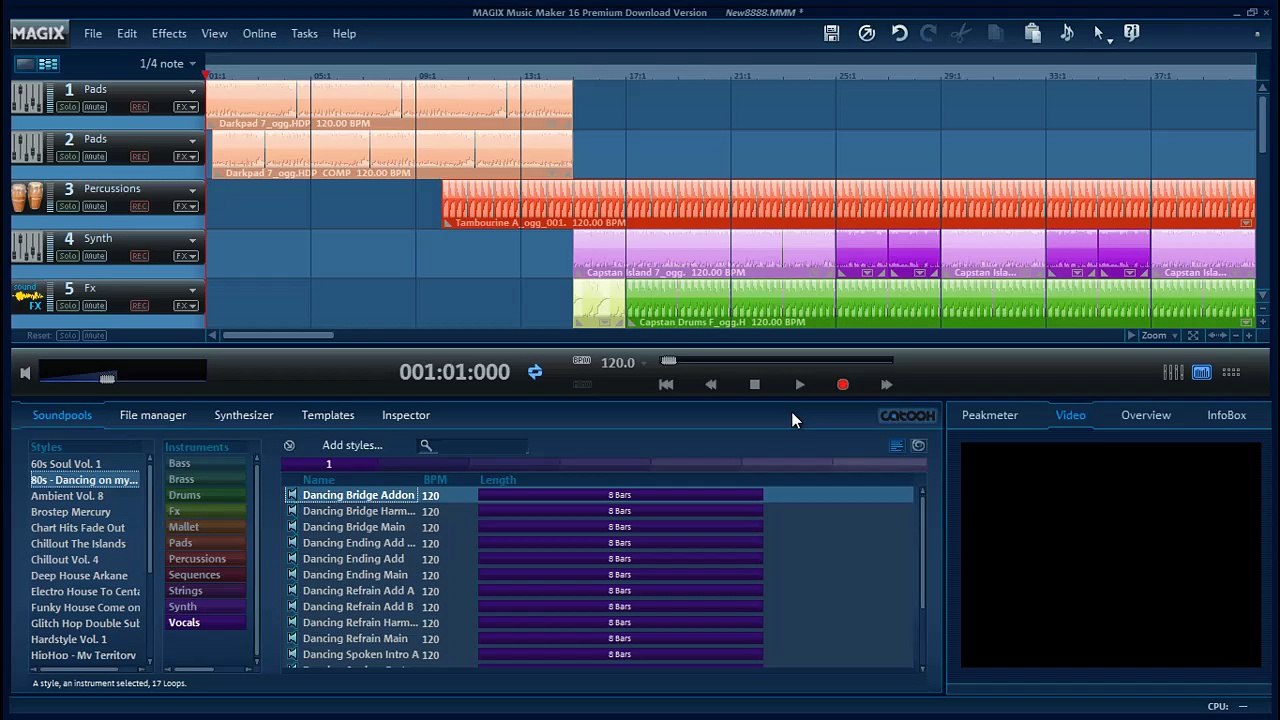Open the mixer icon on track 1 Pads
Image resolution: width=1280 pixels, height=720 pixels.
pos(28,97)
